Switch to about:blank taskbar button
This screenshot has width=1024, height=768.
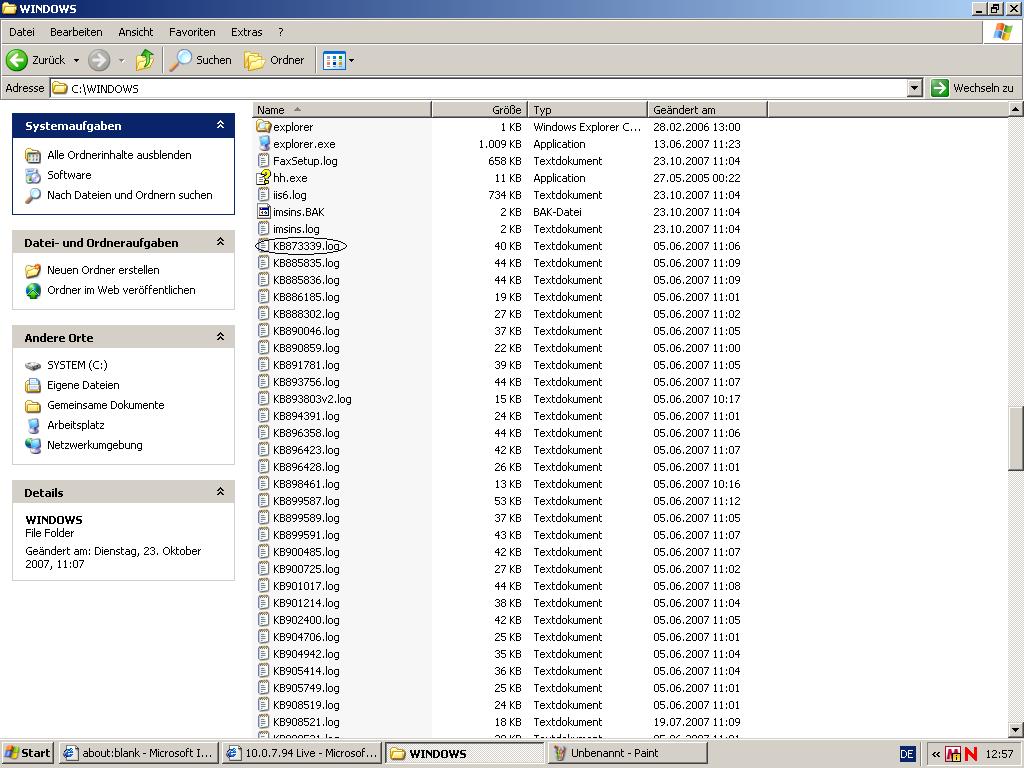click(138, 753)
